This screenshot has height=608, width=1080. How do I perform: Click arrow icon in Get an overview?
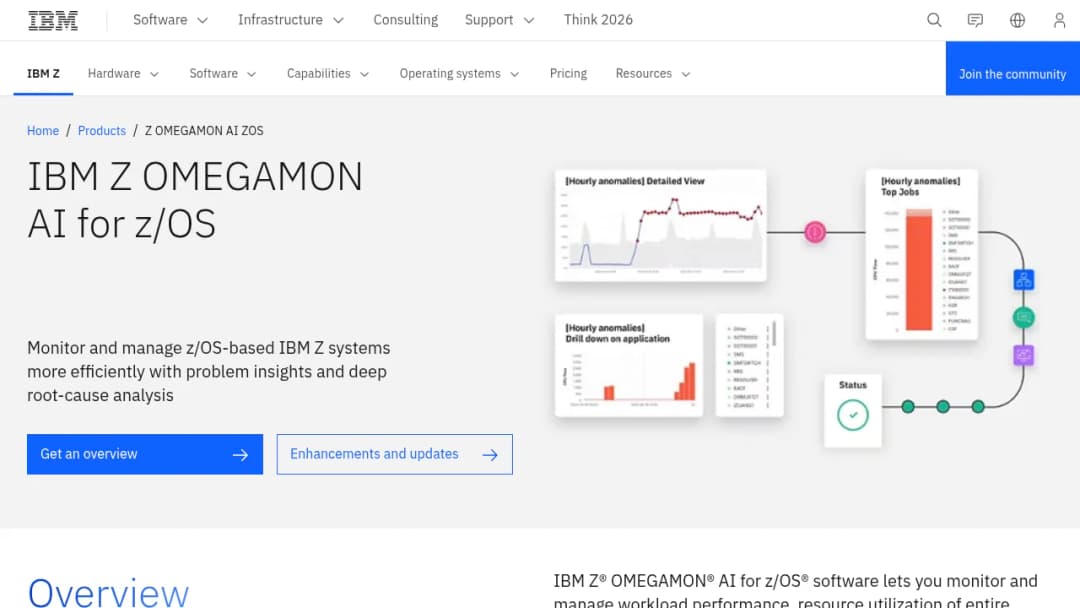click(x=240, y=454)
